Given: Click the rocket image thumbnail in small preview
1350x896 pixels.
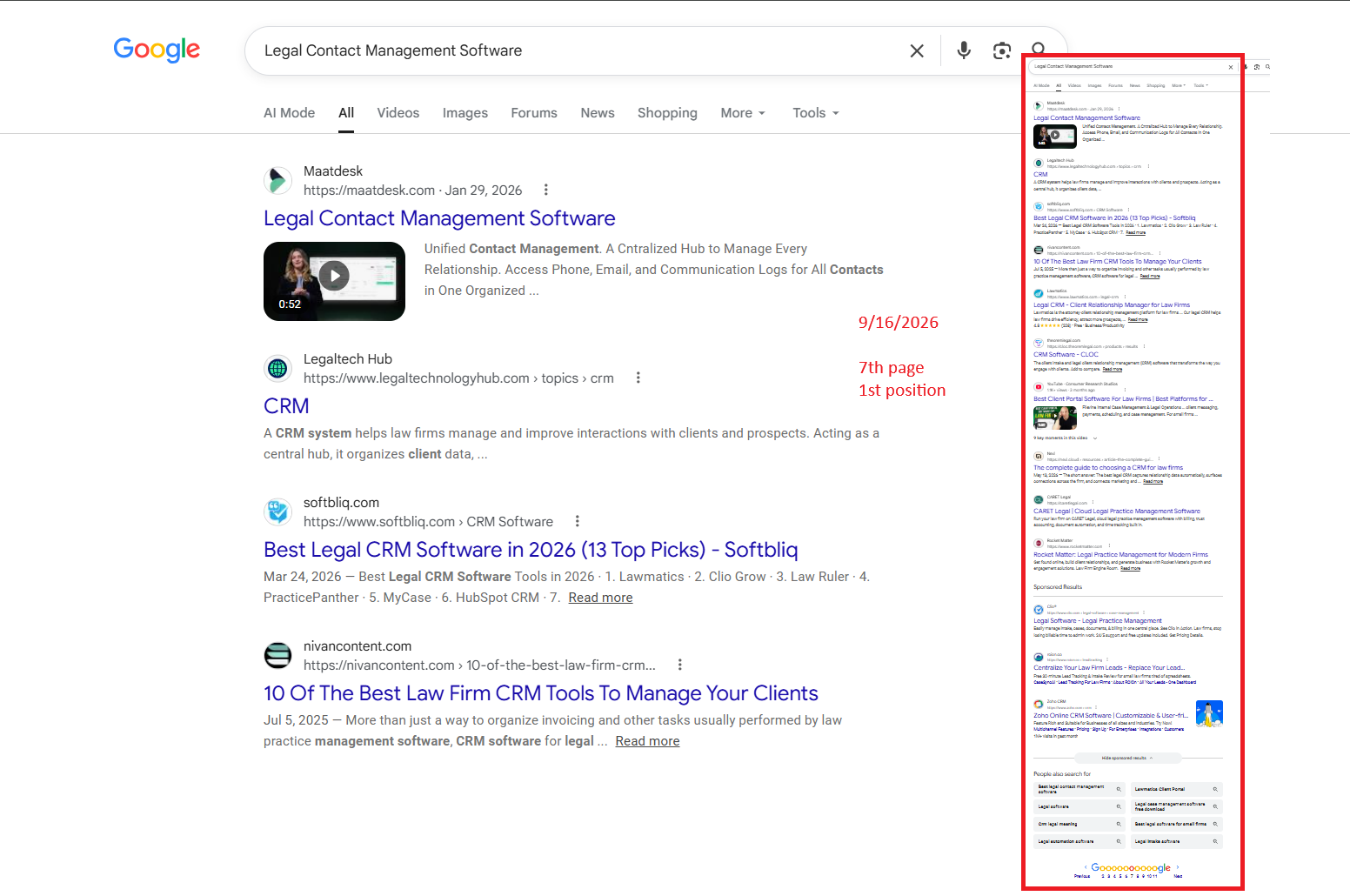Looking at the screenshot, I should pyautogui.click(x=1209, y=713).
